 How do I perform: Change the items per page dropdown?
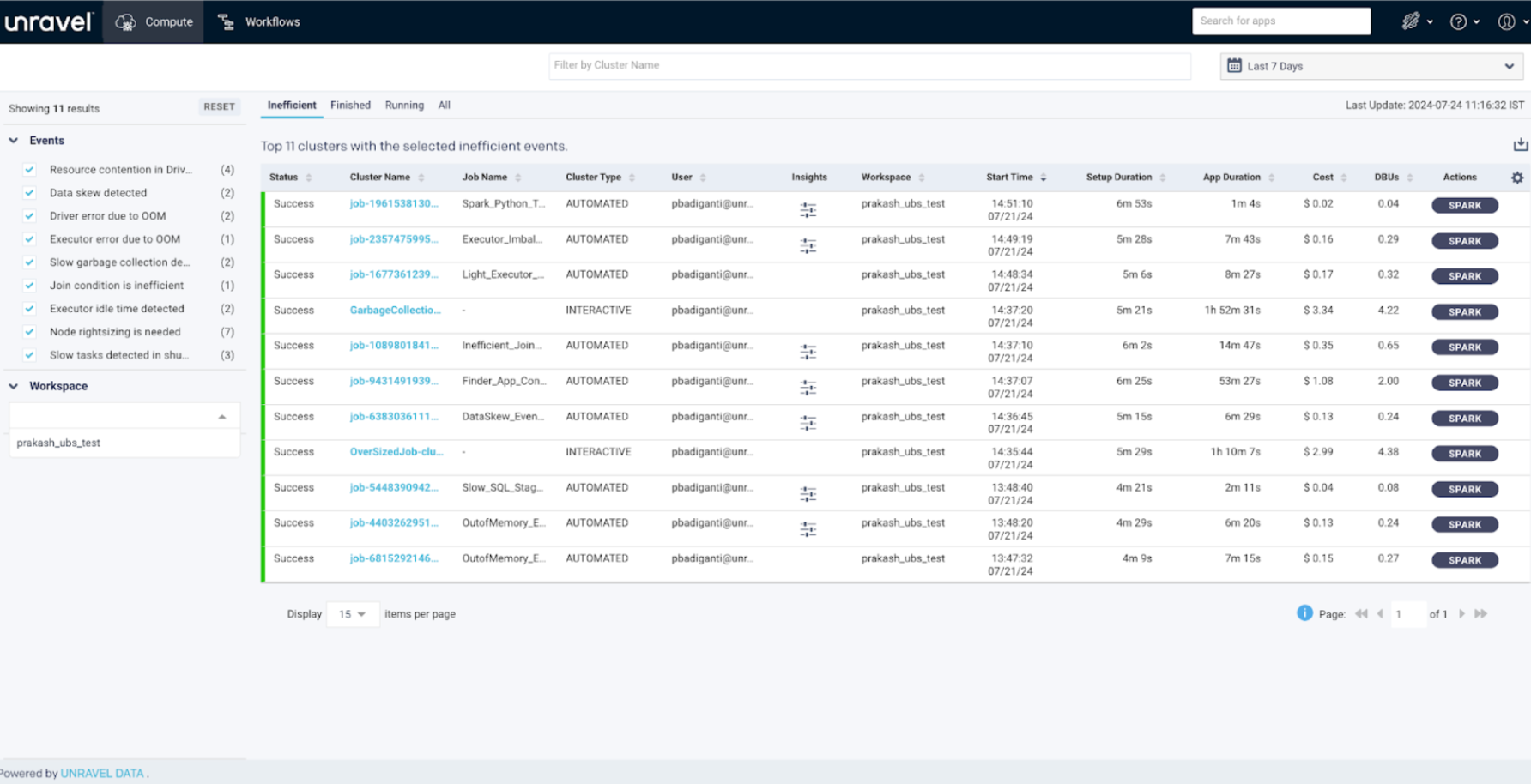point(352,614)
